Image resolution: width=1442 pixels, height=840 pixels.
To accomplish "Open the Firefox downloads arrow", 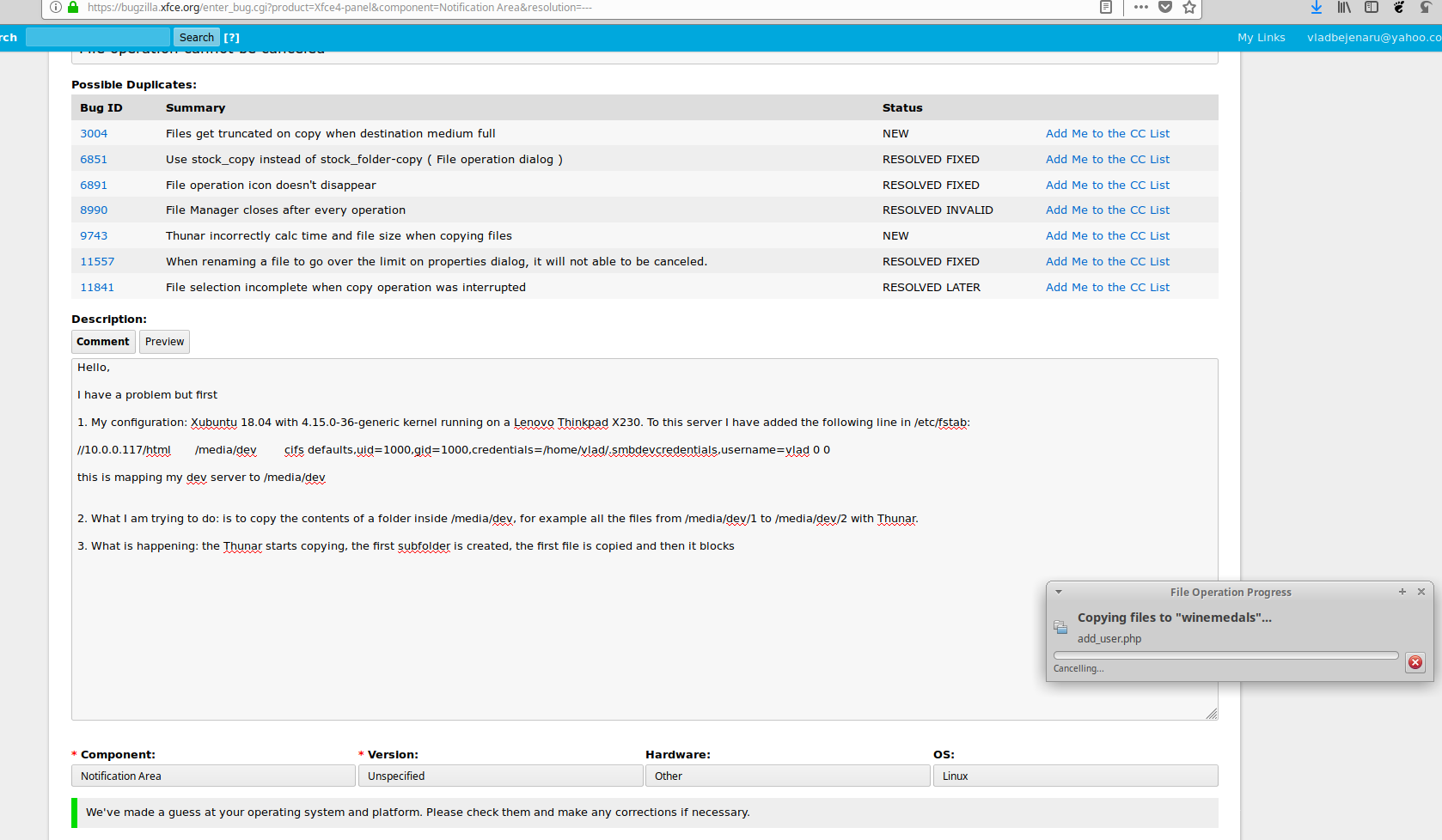I will 1316,8.
